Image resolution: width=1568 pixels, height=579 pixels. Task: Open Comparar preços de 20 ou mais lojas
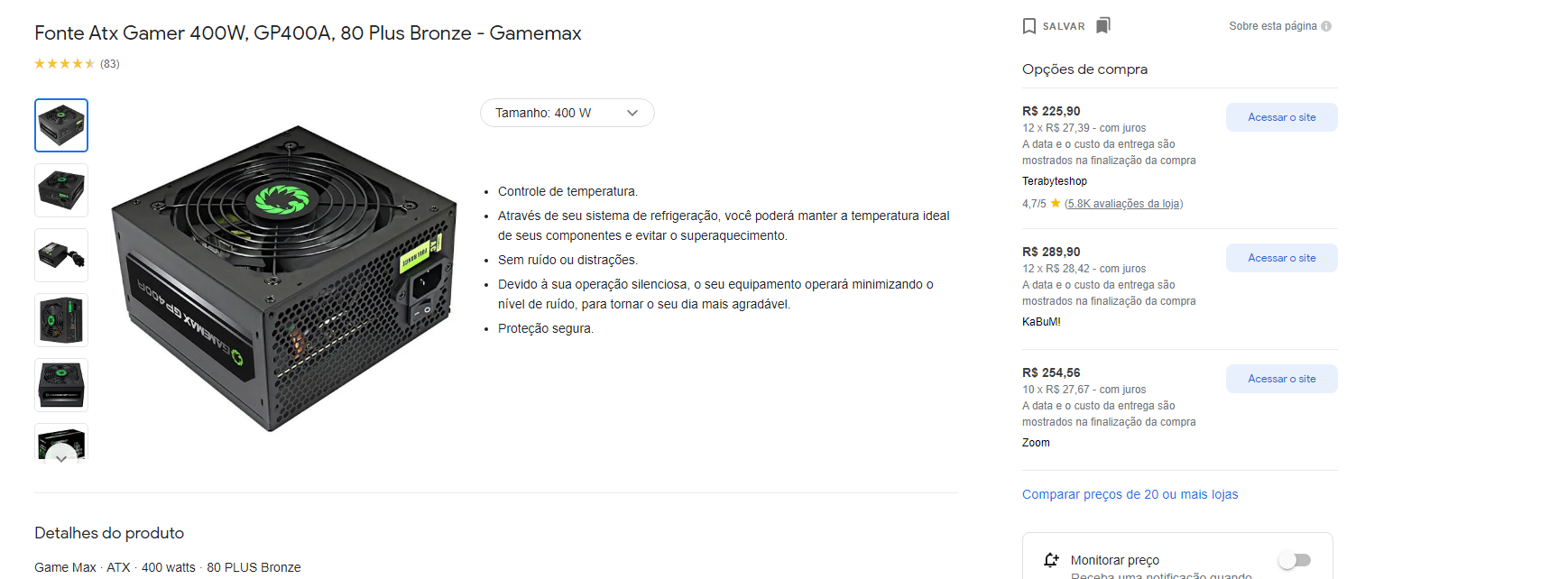tap(1130, 494)
